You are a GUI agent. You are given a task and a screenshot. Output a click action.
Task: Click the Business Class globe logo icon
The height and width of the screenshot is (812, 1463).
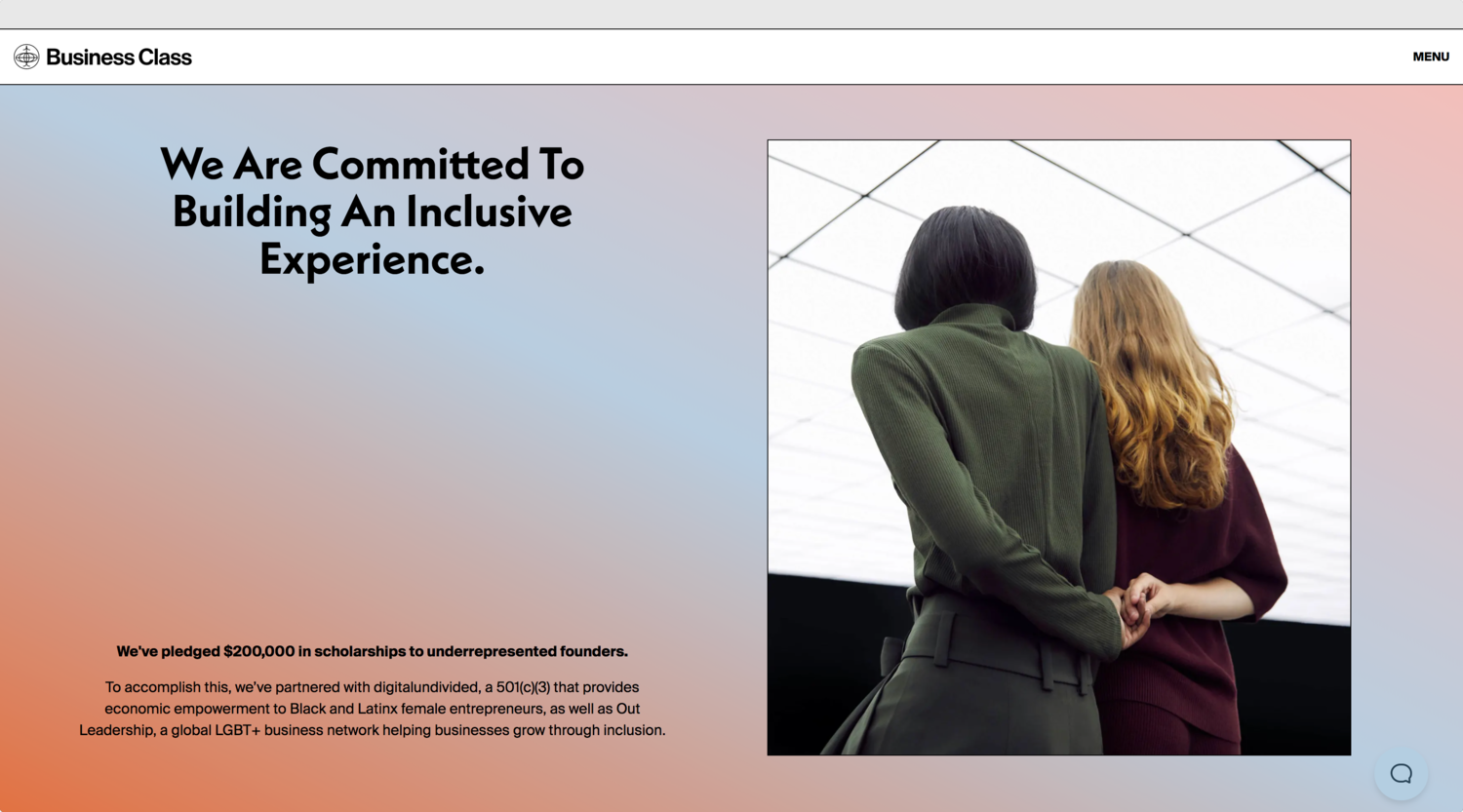click(x=26, y=57)
